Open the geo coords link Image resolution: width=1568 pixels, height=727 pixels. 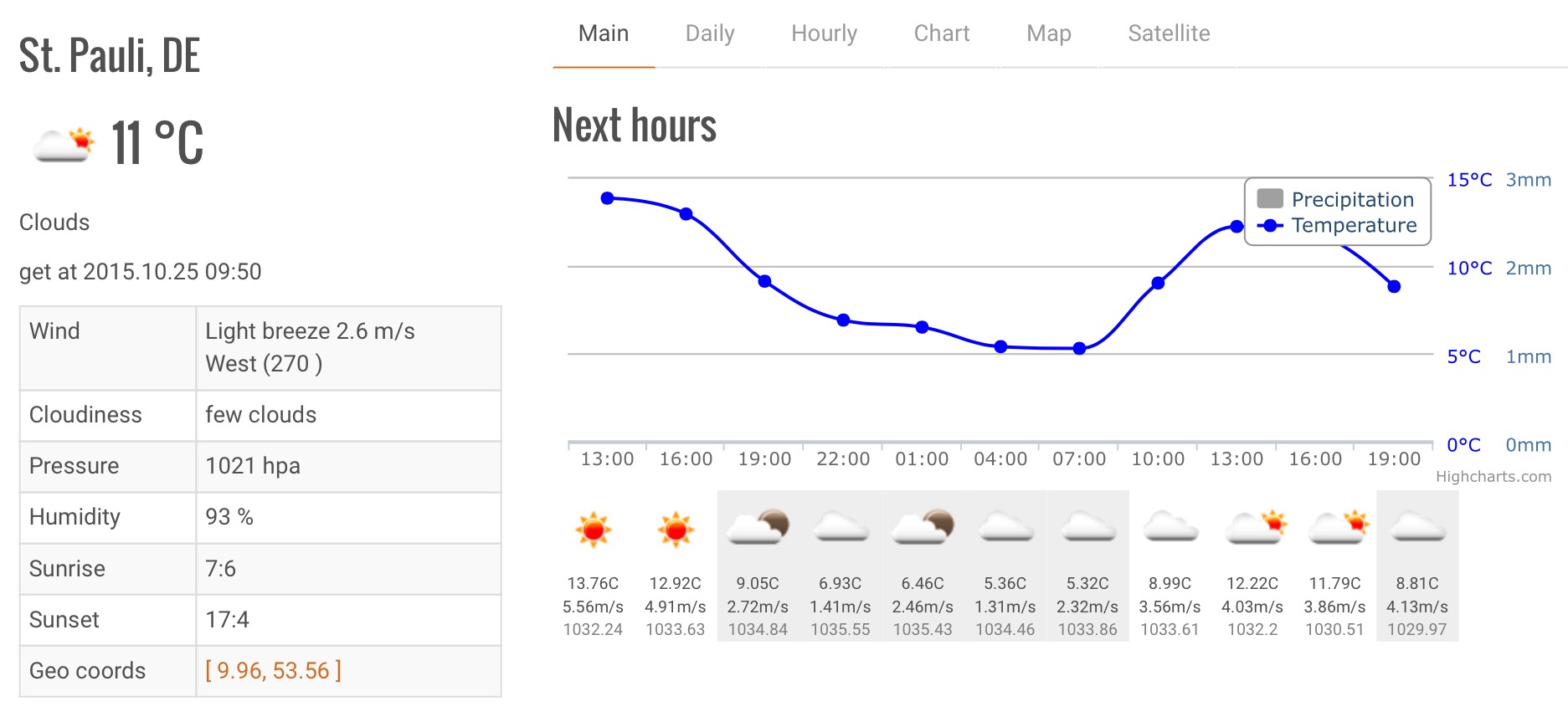(x=273, y=671)
